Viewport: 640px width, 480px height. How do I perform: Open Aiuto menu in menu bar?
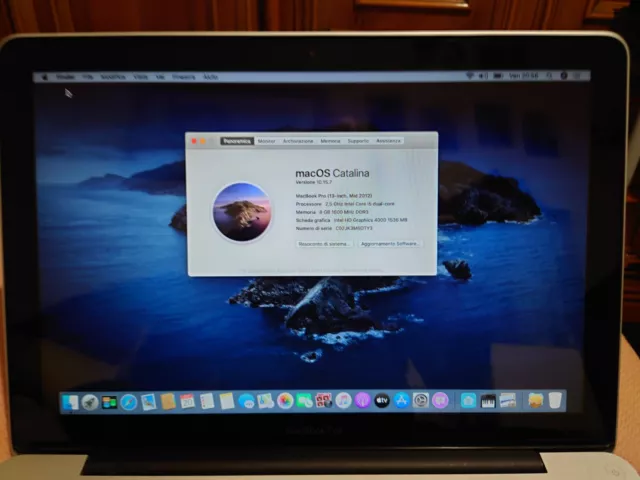click(x=211, y=77)
